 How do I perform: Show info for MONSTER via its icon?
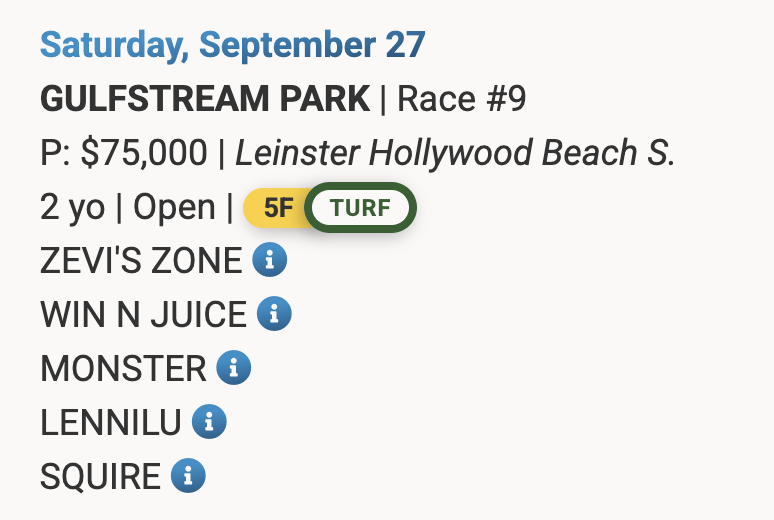click(x=233, y=368)
